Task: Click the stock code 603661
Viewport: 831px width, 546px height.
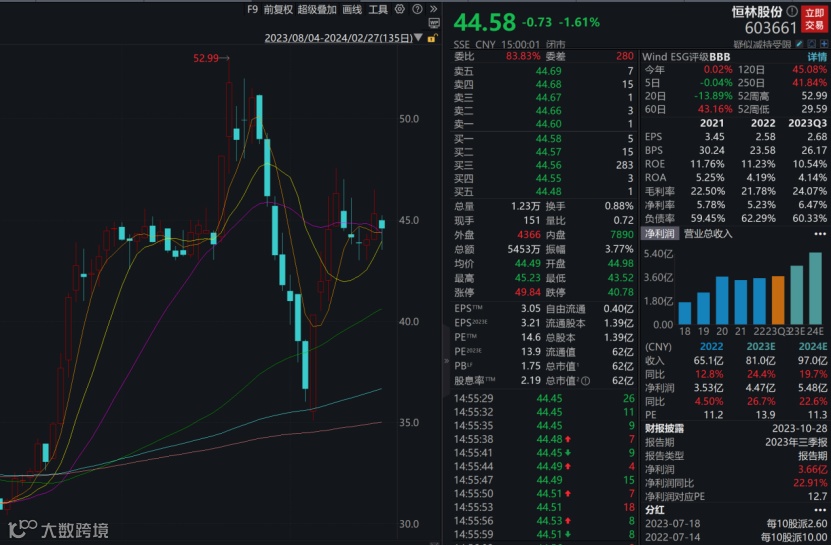Action: (x=771, y=28)
